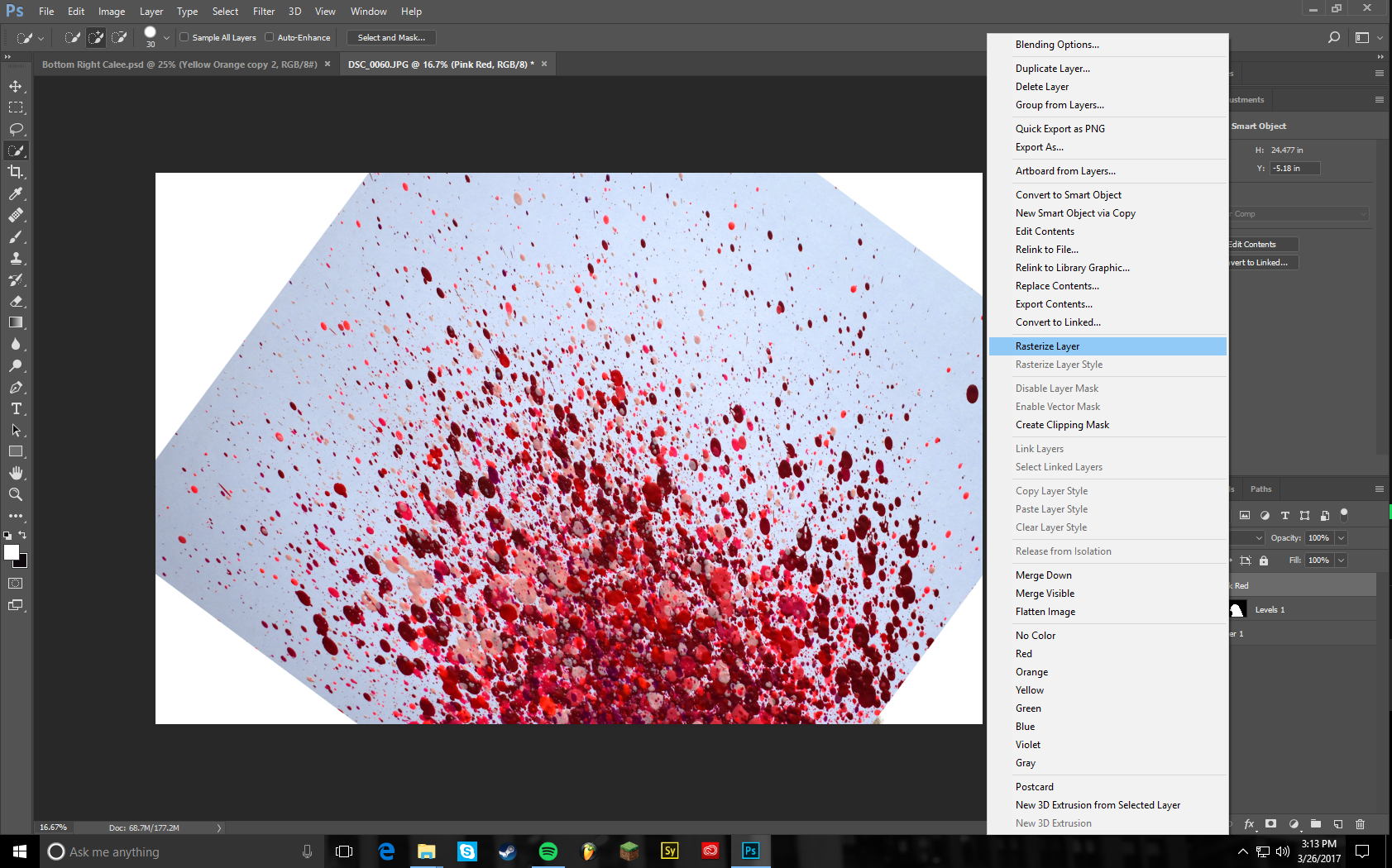Screen dimensions: 1392x868
Task: Toggle Quick Mask mode
Action: pyautogui.click(x=16, y=584)
